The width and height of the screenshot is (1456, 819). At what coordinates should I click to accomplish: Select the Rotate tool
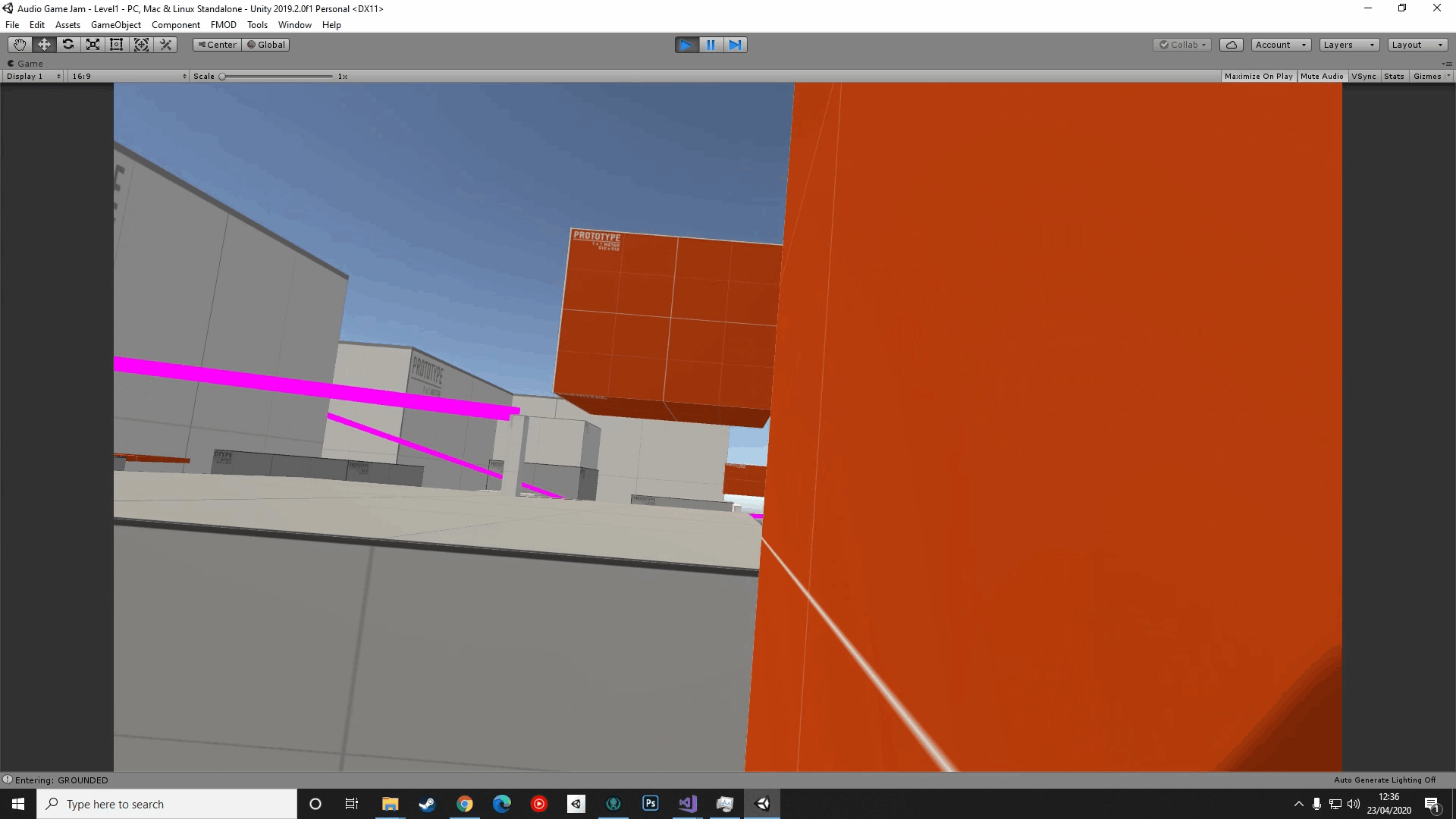pyautogui.click(x=68, y=45)
